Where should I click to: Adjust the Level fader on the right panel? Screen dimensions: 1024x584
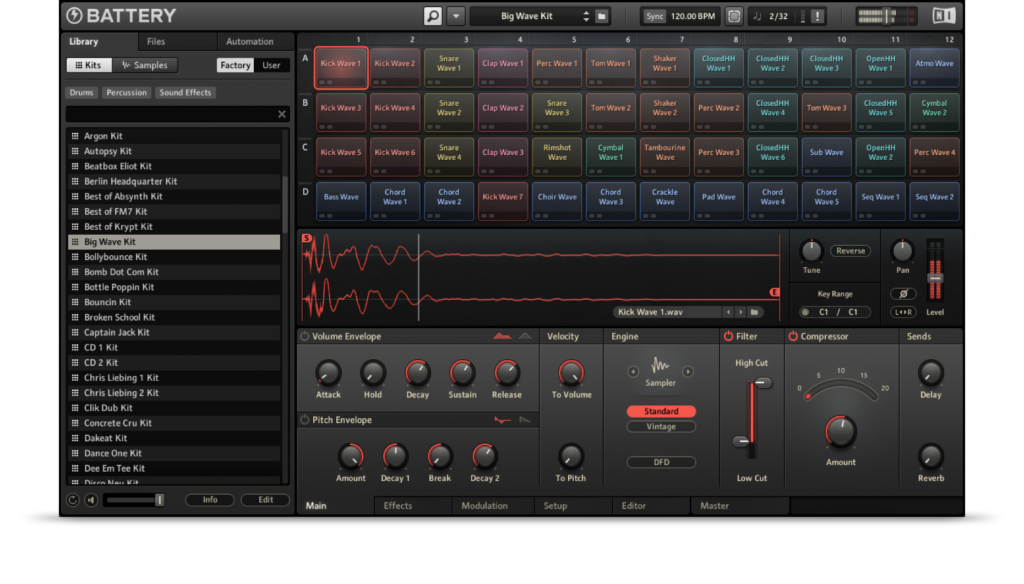pyautogui.click(x=936, y=278)
